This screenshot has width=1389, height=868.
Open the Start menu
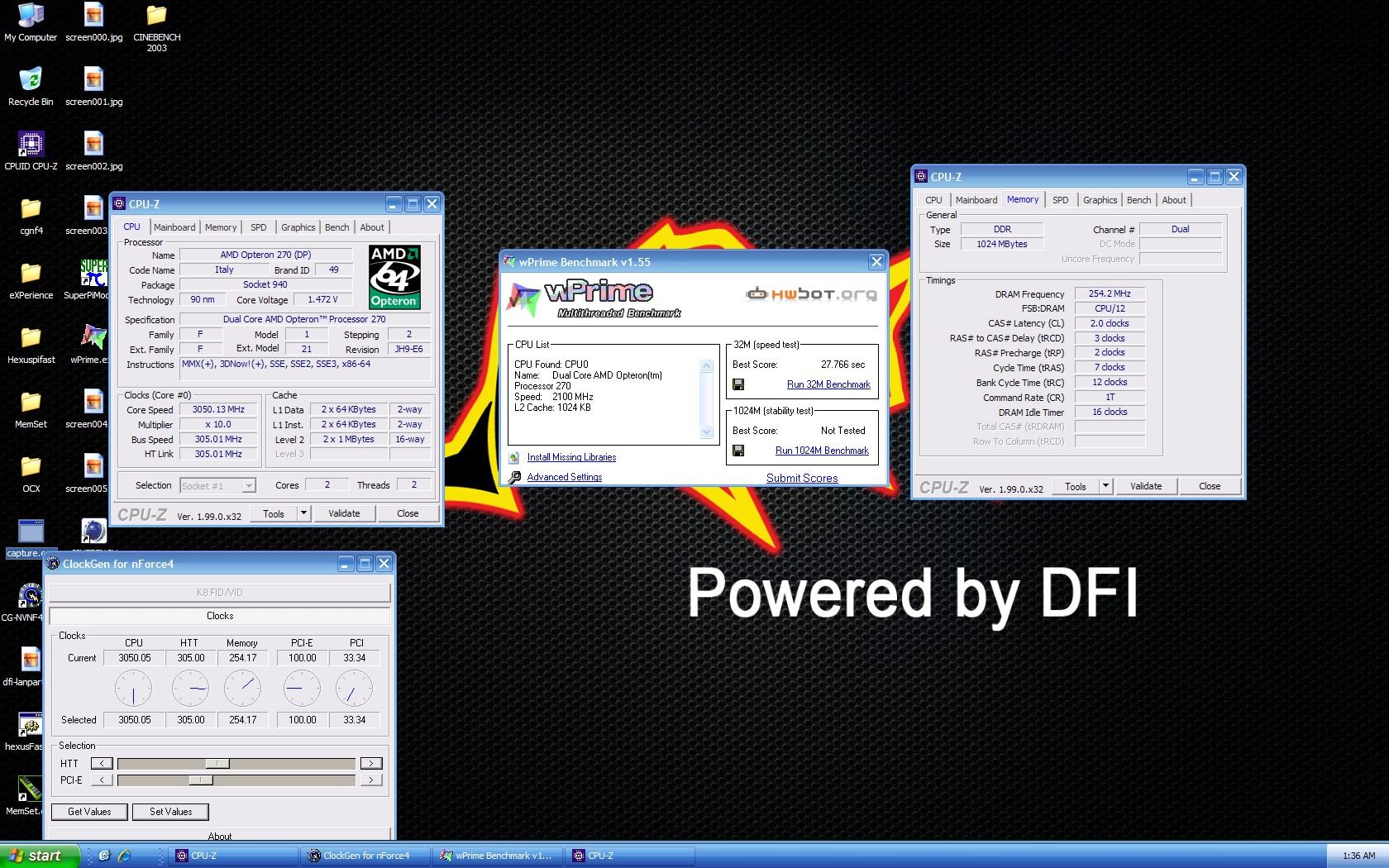tap(40, 856)
